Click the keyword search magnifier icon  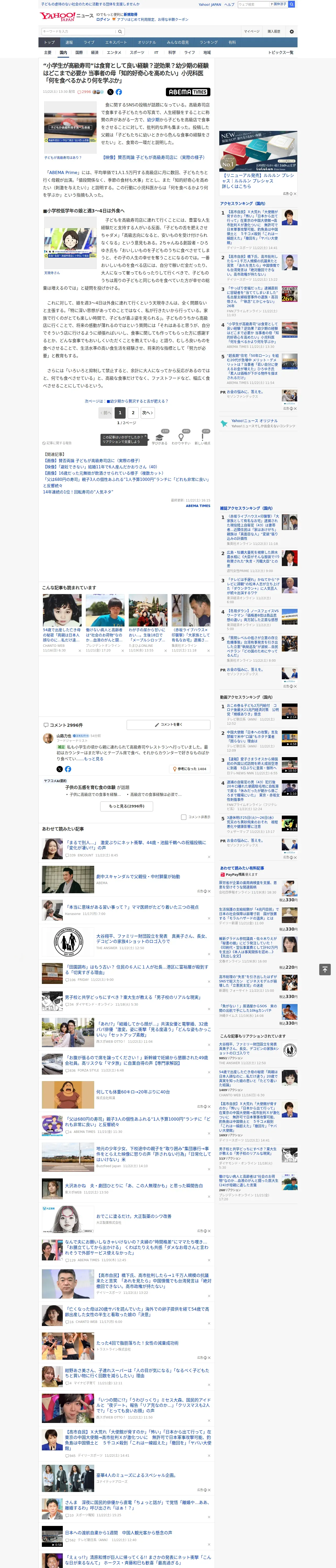(120, 31)
